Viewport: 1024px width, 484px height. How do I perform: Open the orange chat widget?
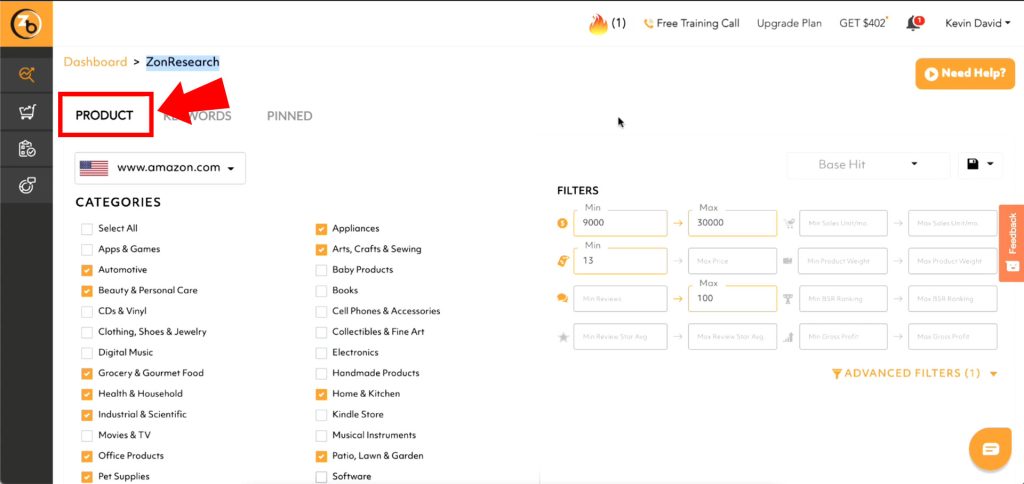click(x=990, y=448)
